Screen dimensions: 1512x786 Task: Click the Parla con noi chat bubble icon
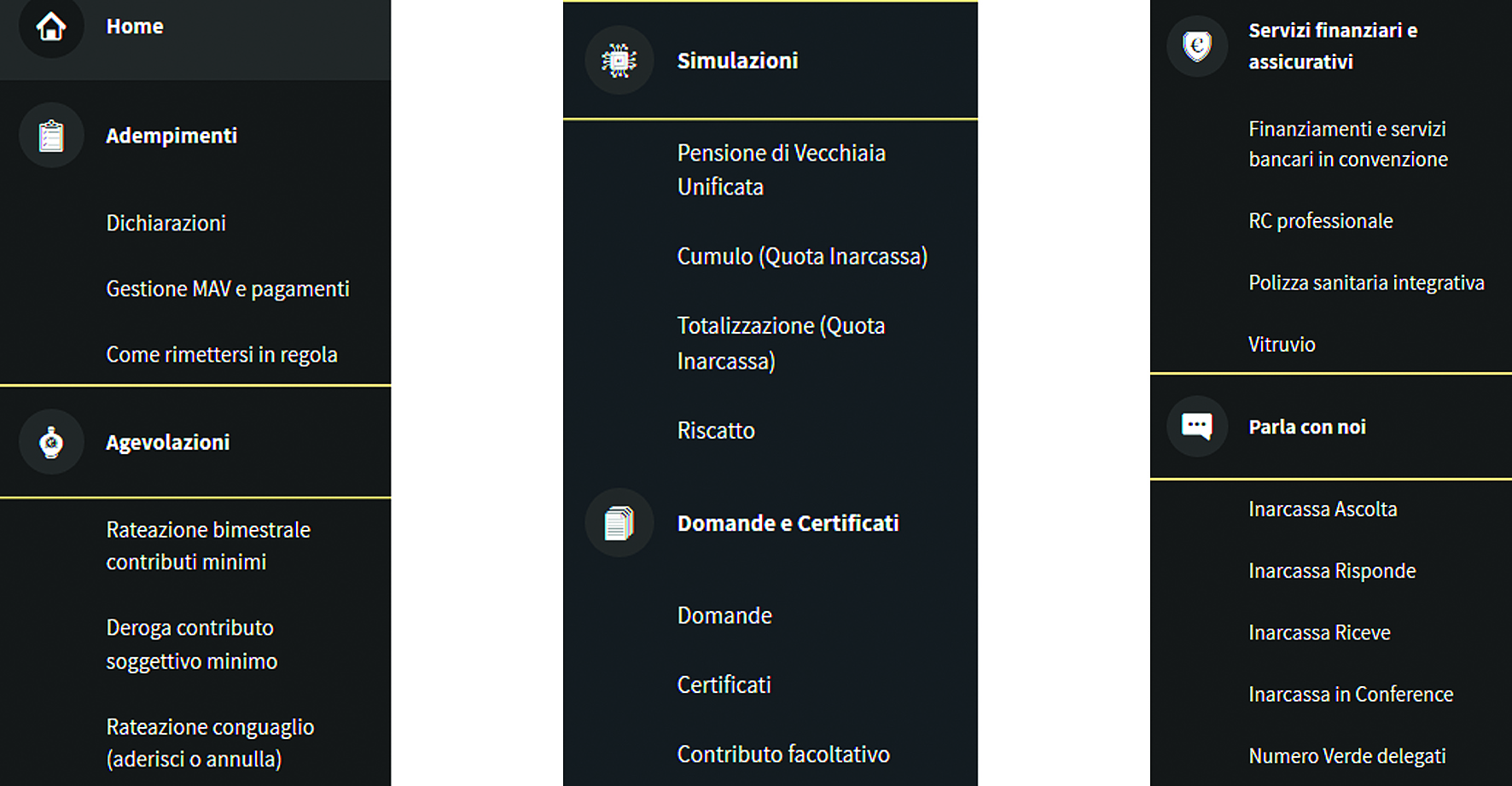coord(1197,426)
